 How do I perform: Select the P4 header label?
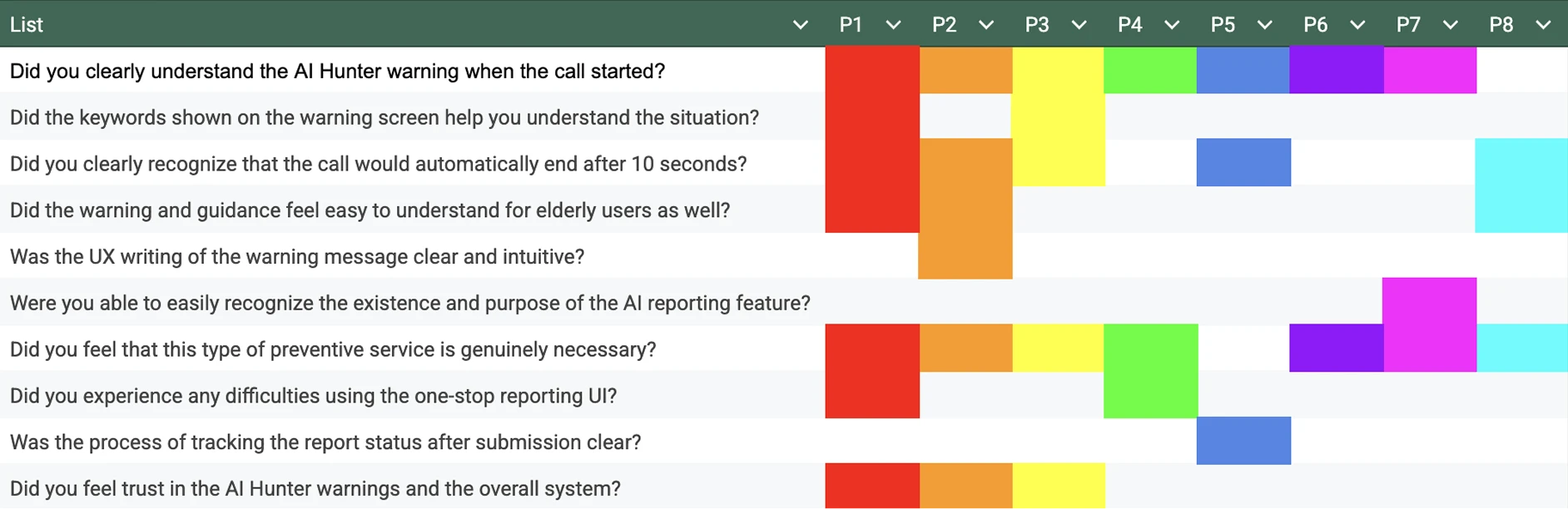coord(1129,25)
